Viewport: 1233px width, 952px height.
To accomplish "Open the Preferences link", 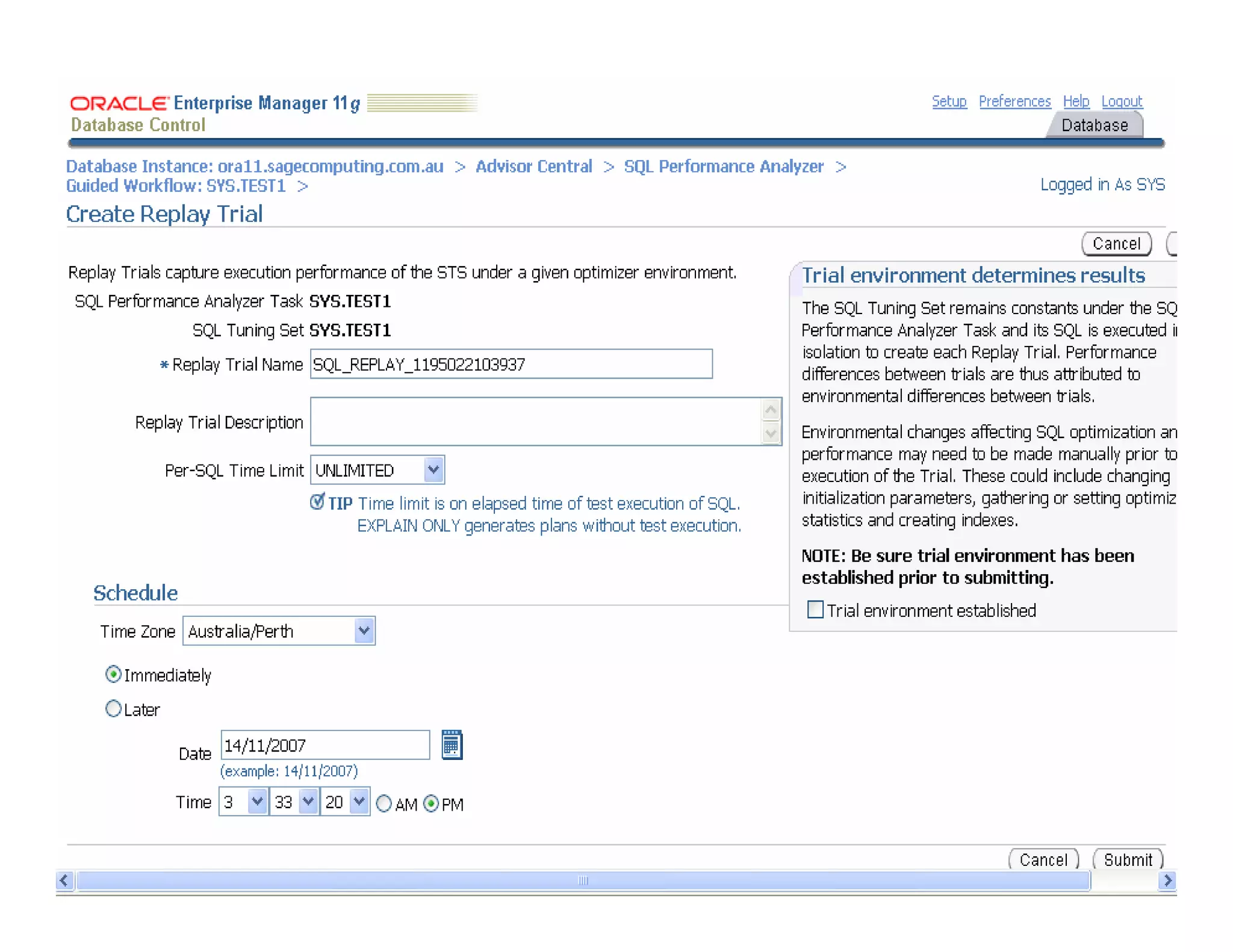I will pos(1014,101).
